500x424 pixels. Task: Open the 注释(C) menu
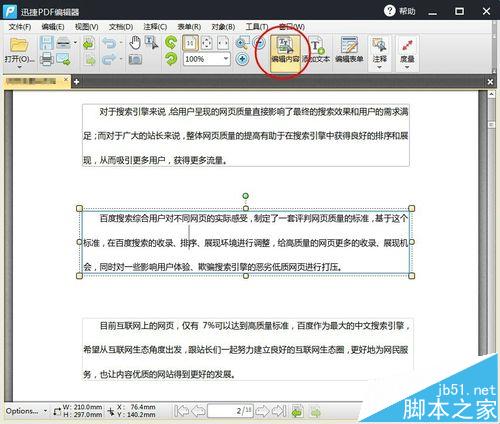pyautogui.click(x=155, y=27)
